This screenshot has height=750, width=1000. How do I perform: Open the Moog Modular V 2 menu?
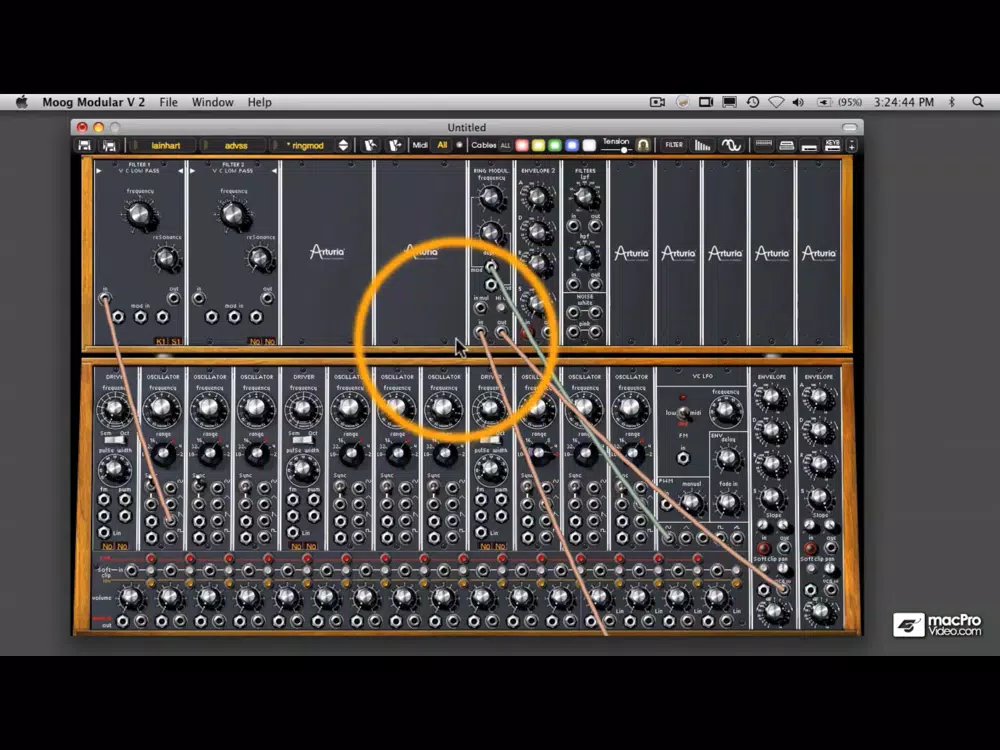pyautogui.click(x=94, y=102)
